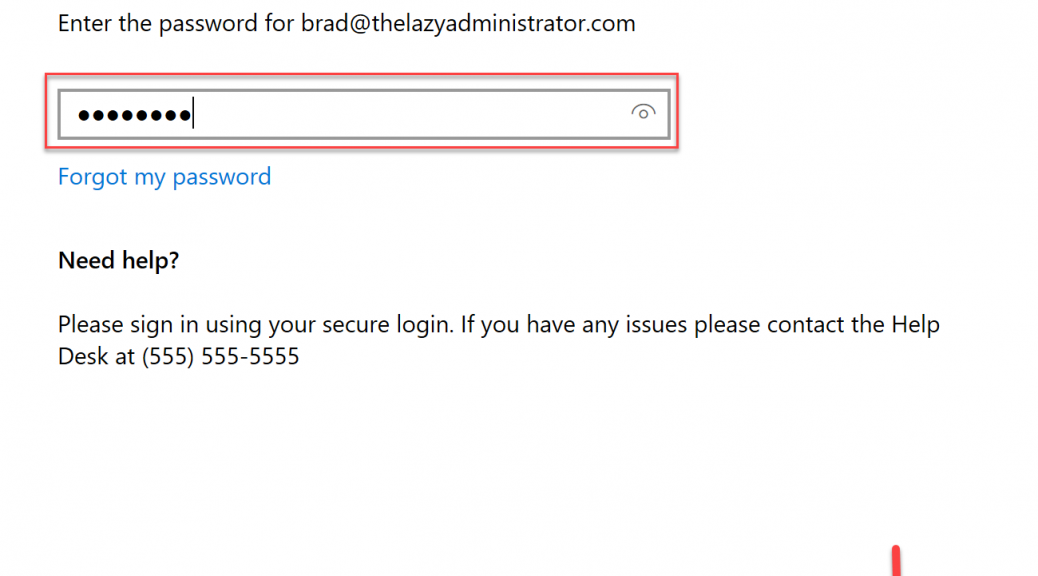Click the Need help? heading
The image size is (1038, 576).
tap(118, 260)
